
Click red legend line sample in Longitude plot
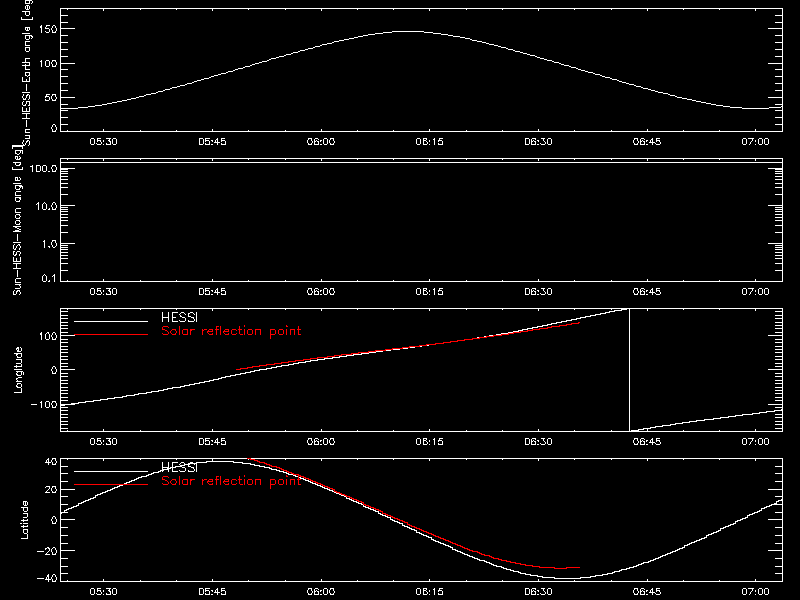click(111, 335)
